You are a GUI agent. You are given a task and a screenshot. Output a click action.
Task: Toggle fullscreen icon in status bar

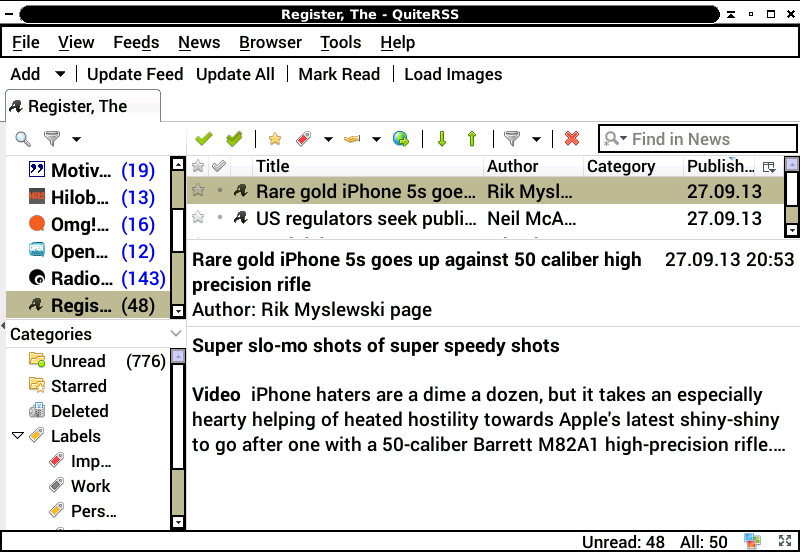pyautogui.click(x=785, y=541)
